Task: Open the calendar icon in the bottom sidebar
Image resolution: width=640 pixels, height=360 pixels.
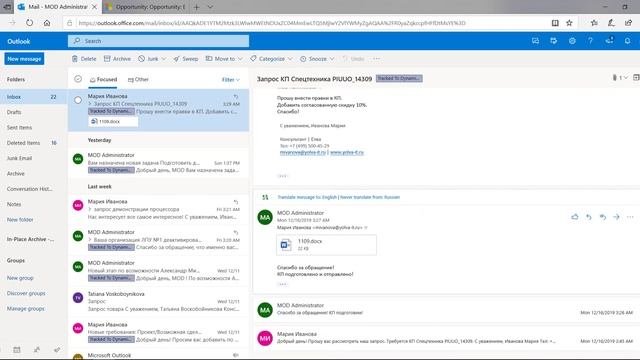Action: tap(17, 349)
